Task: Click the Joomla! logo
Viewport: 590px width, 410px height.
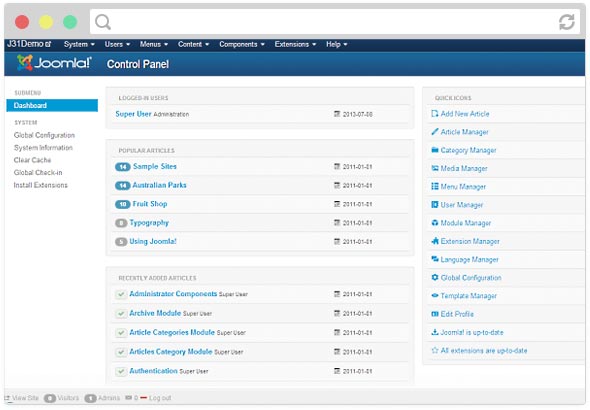Action: [x=54, y=63]
